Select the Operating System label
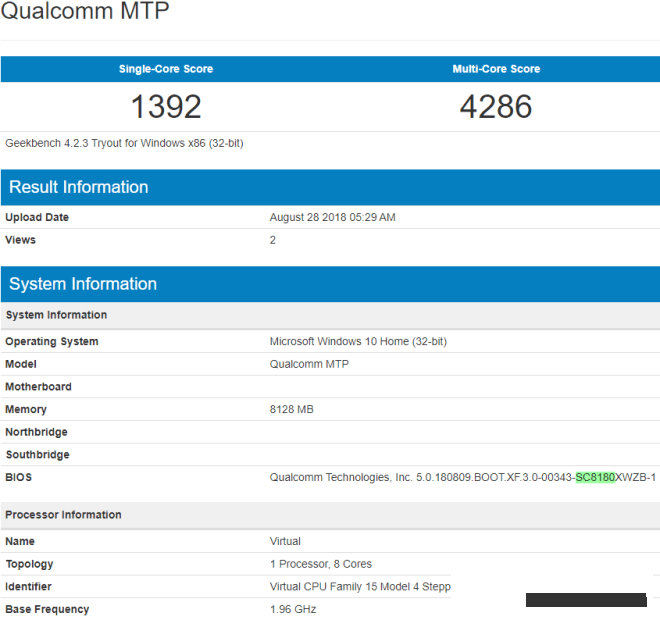The height and width of the screenshot is (620, 660). 52,341
